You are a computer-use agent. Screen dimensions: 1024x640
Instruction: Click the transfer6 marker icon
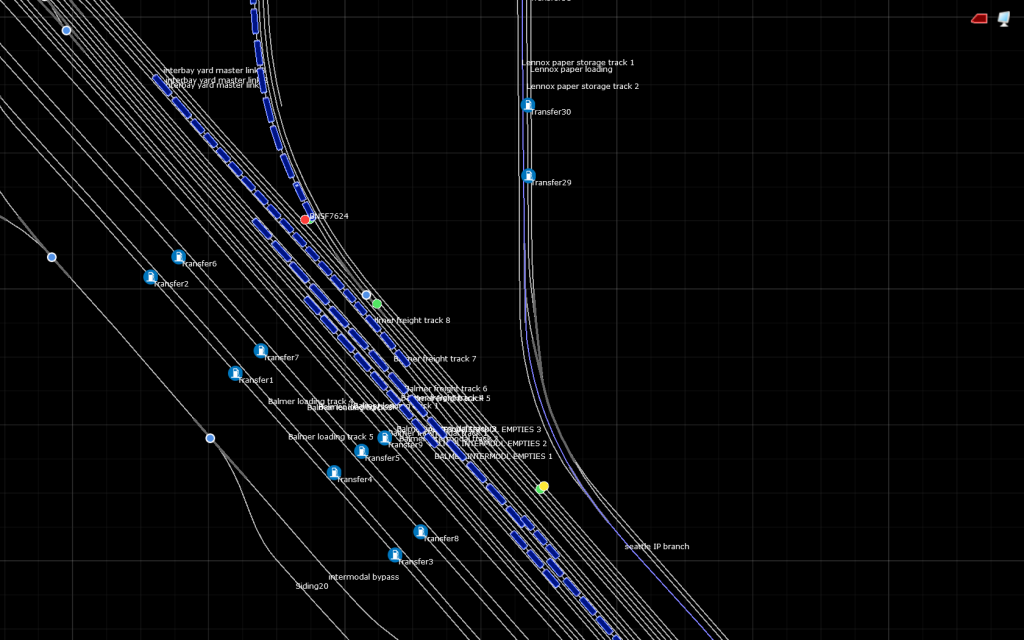pos(179,257)
